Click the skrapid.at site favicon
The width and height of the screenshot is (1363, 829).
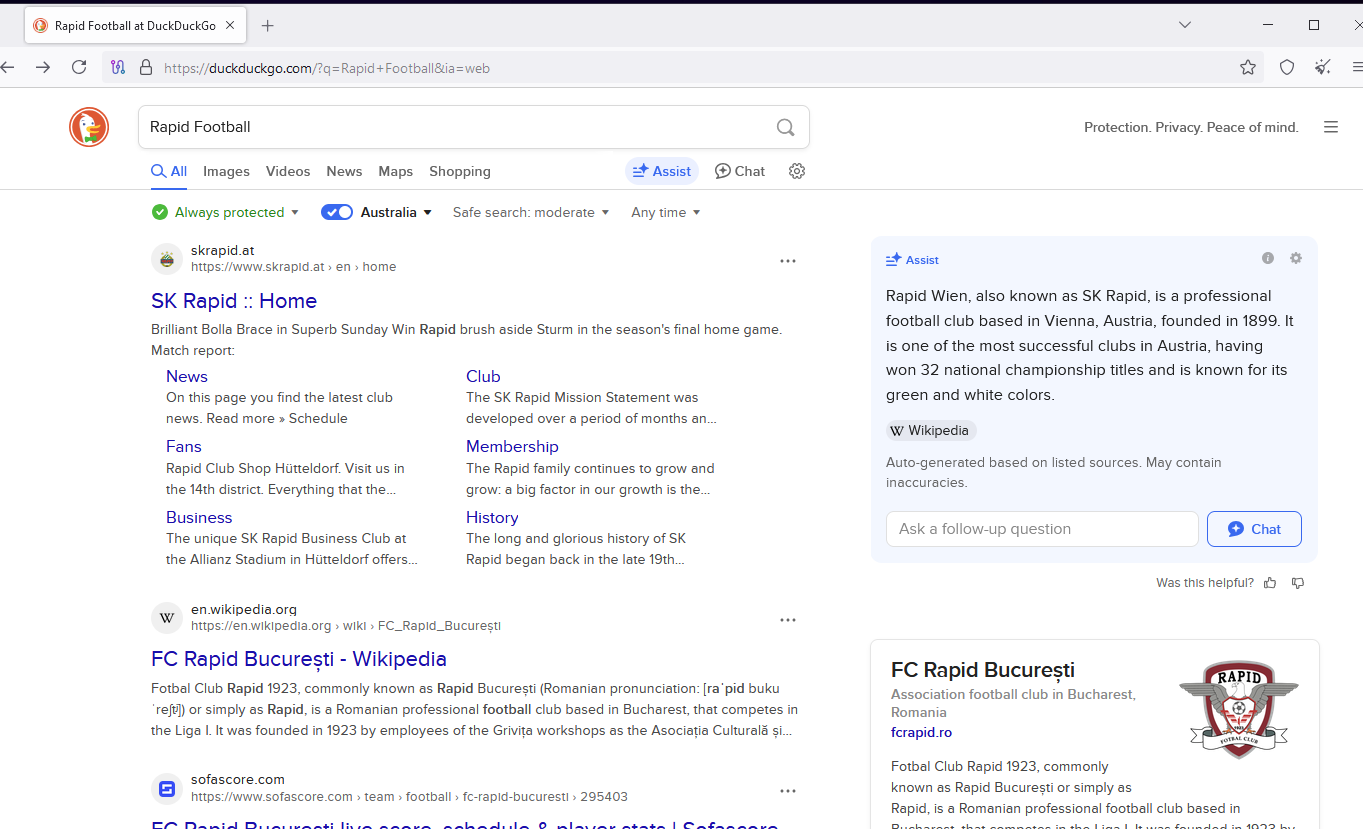point(167,259)
